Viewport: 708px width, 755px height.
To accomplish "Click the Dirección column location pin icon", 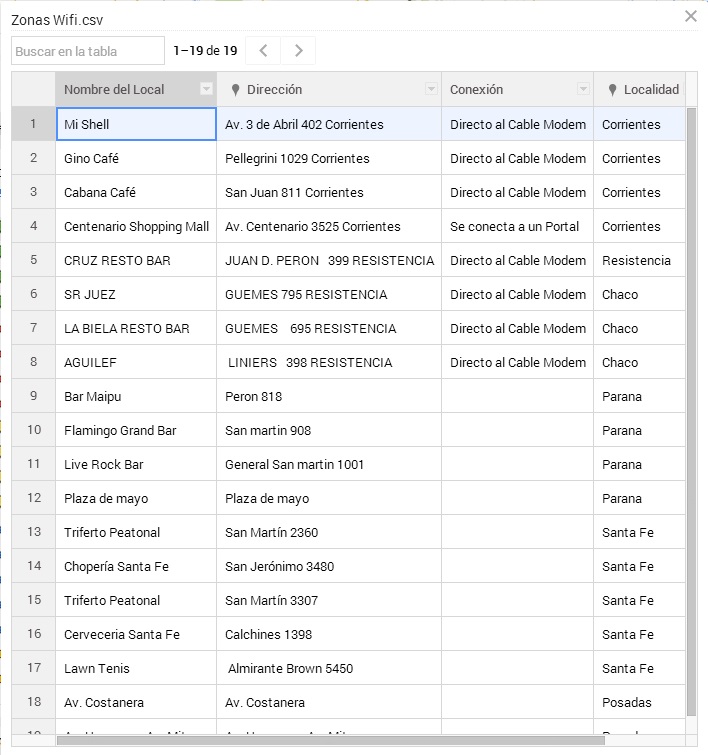I will click(235, 90).
